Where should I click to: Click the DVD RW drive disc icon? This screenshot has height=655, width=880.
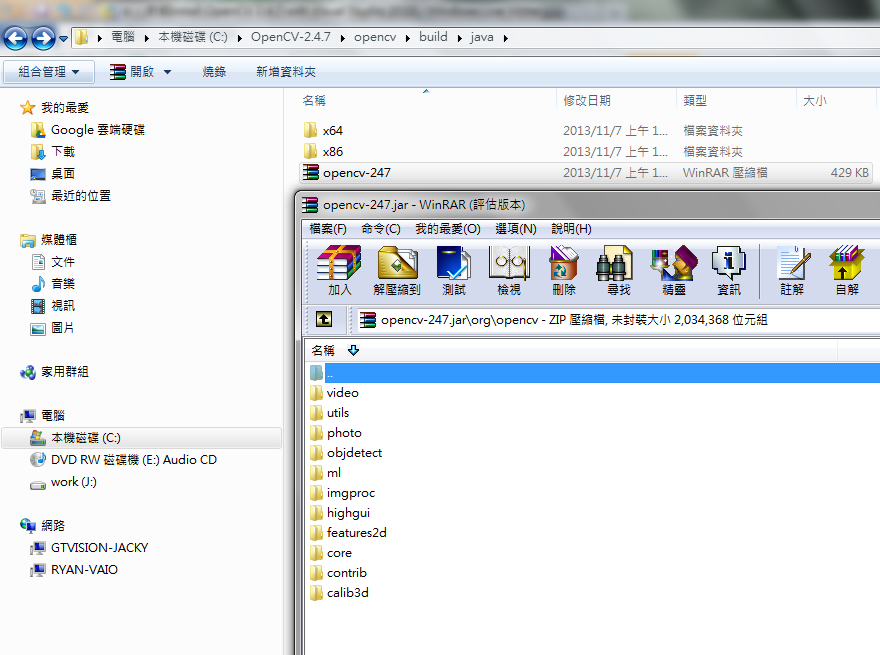(38, 460)
